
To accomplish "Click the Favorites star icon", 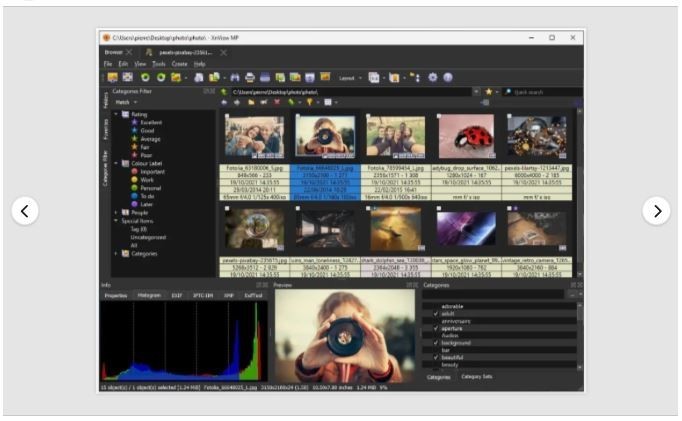I will (489, 92).
